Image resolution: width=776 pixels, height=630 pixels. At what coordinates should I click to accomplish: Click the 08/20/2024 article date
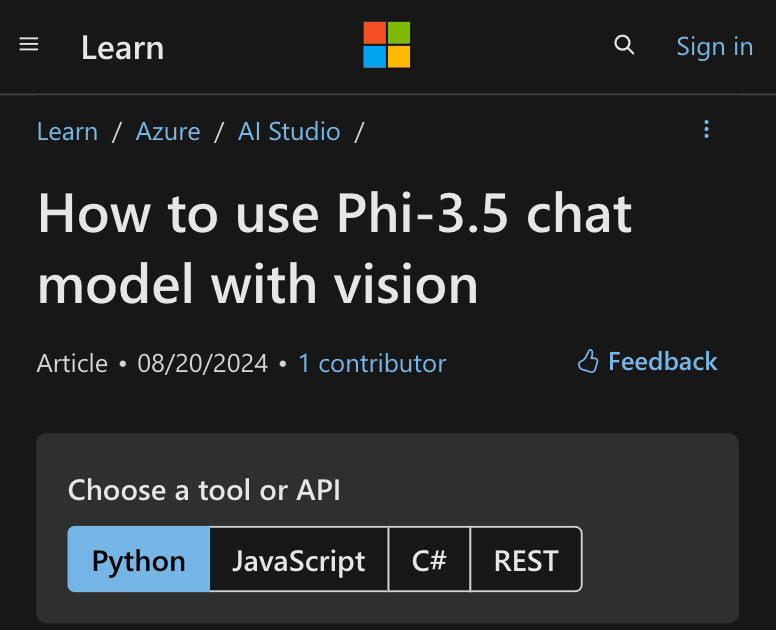pos(203,363)
